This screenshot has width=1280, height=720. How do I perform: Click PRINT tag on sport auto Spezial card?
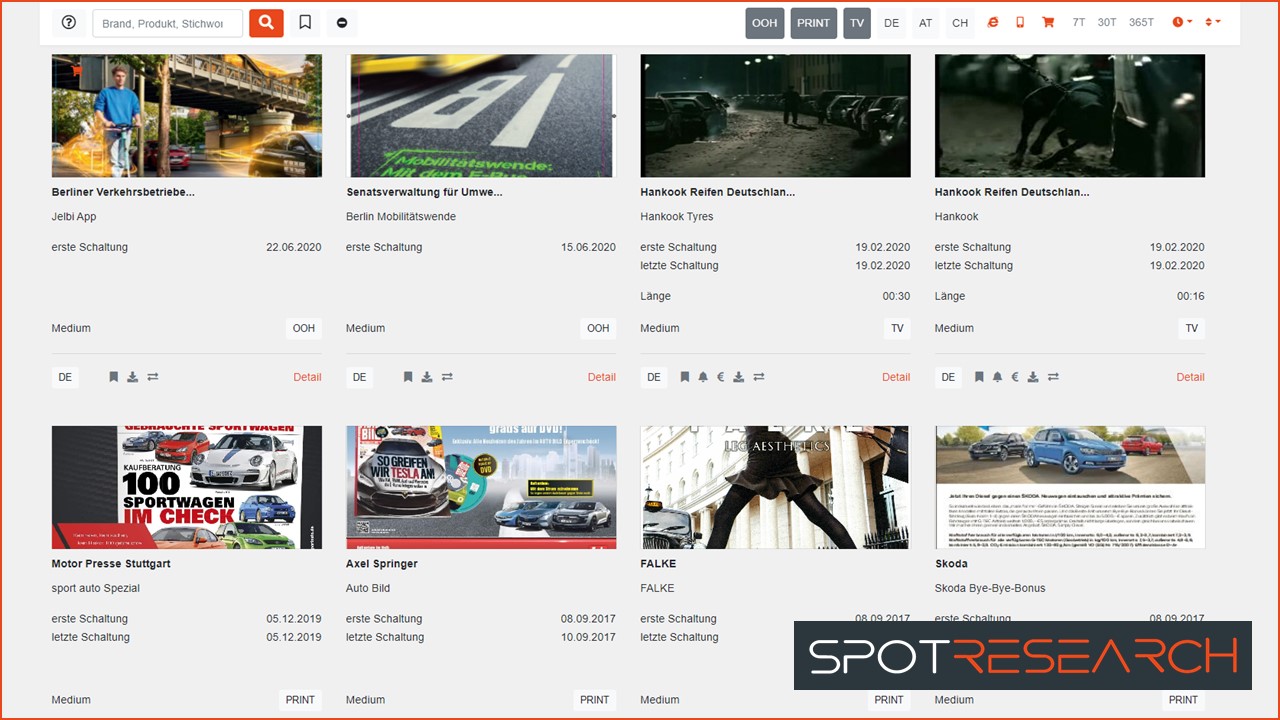[300, 700]
